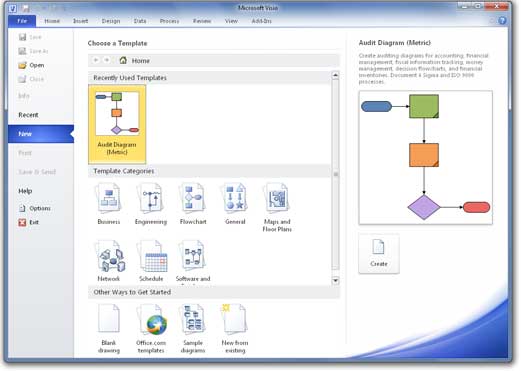Open the General template category
Viewport: 521px width, 371px height.
tap(235, 204)
